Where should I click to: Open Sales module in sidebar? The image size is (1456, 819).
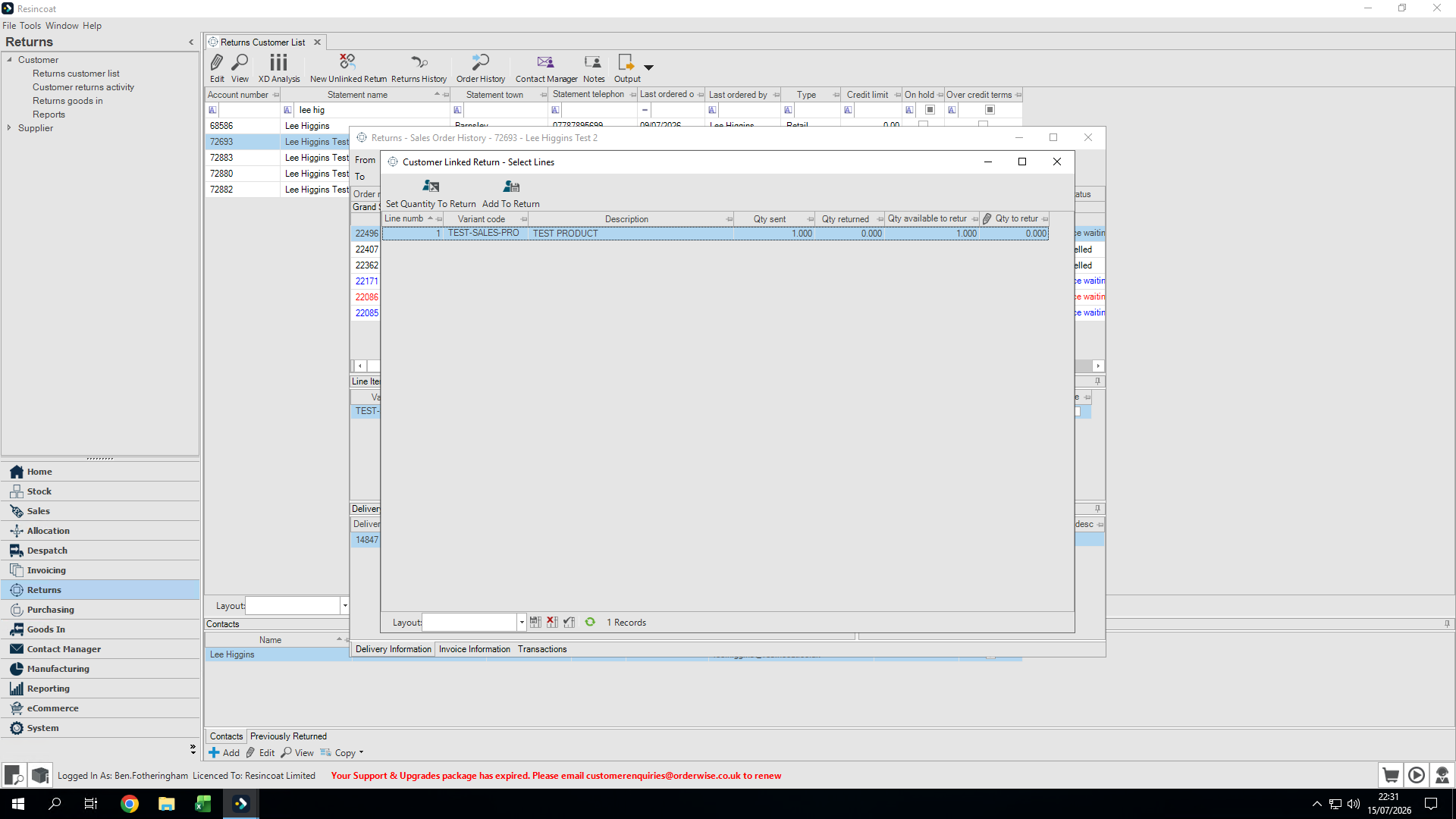[100, 511]
